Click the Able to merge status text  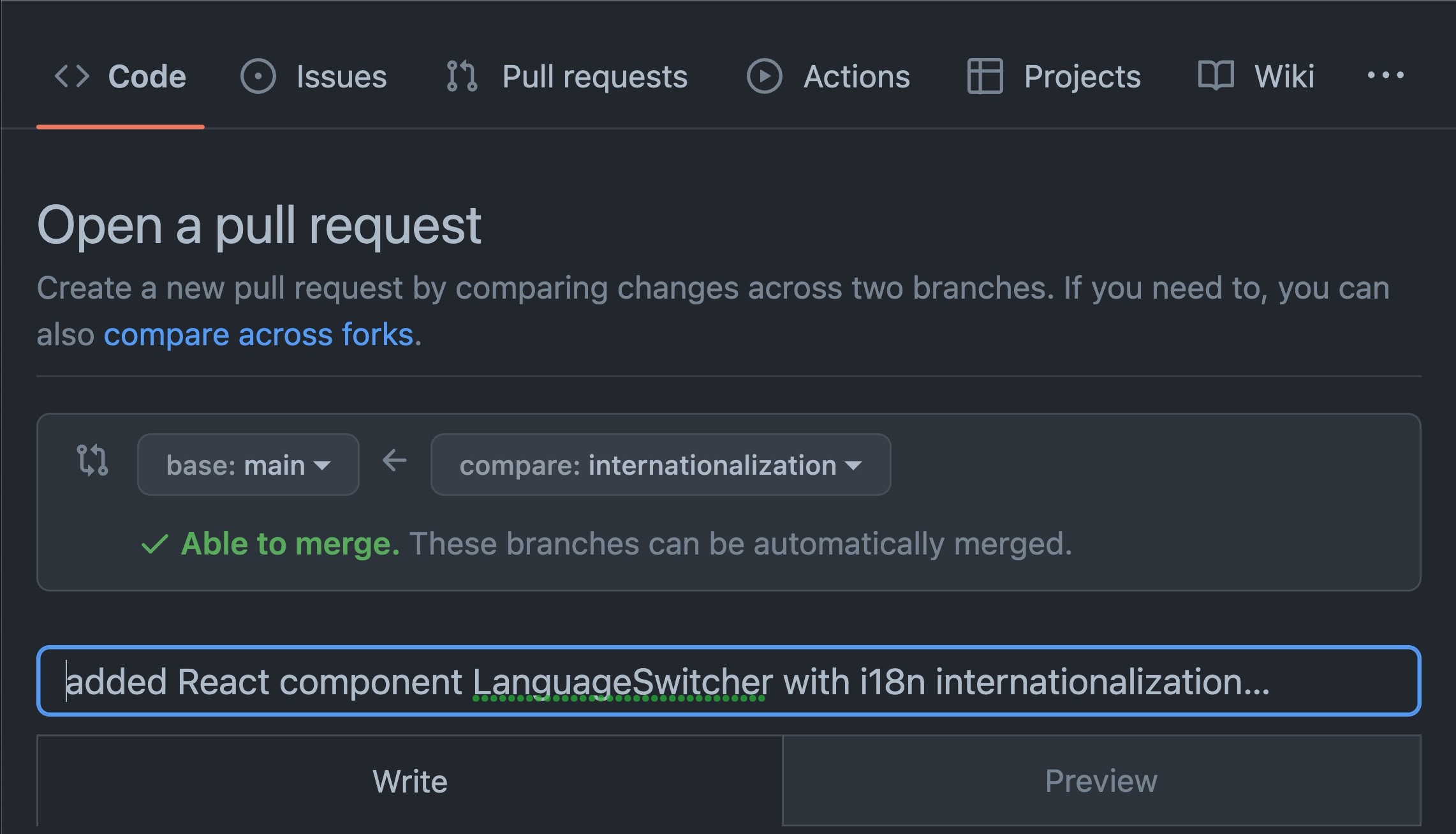[291, 544]
